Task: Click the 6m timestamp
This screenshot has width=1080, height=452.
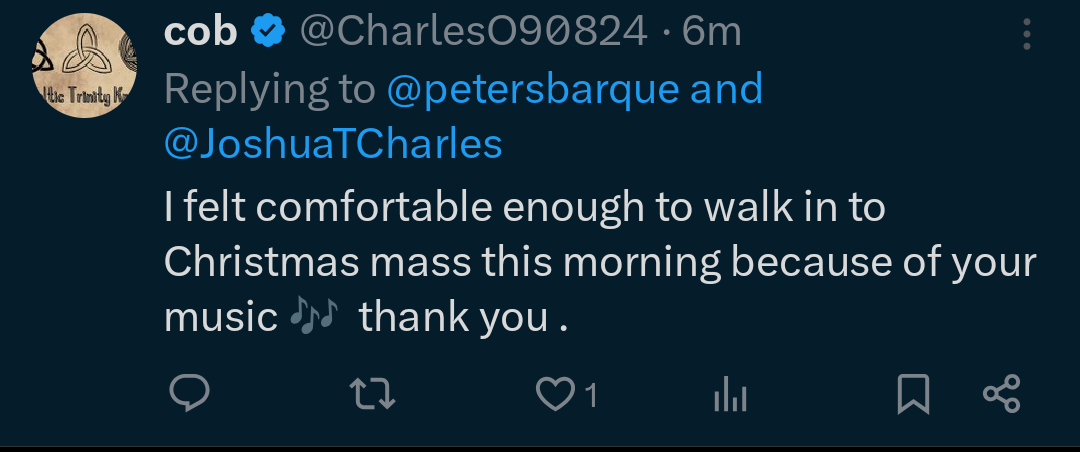Action: 711,33
